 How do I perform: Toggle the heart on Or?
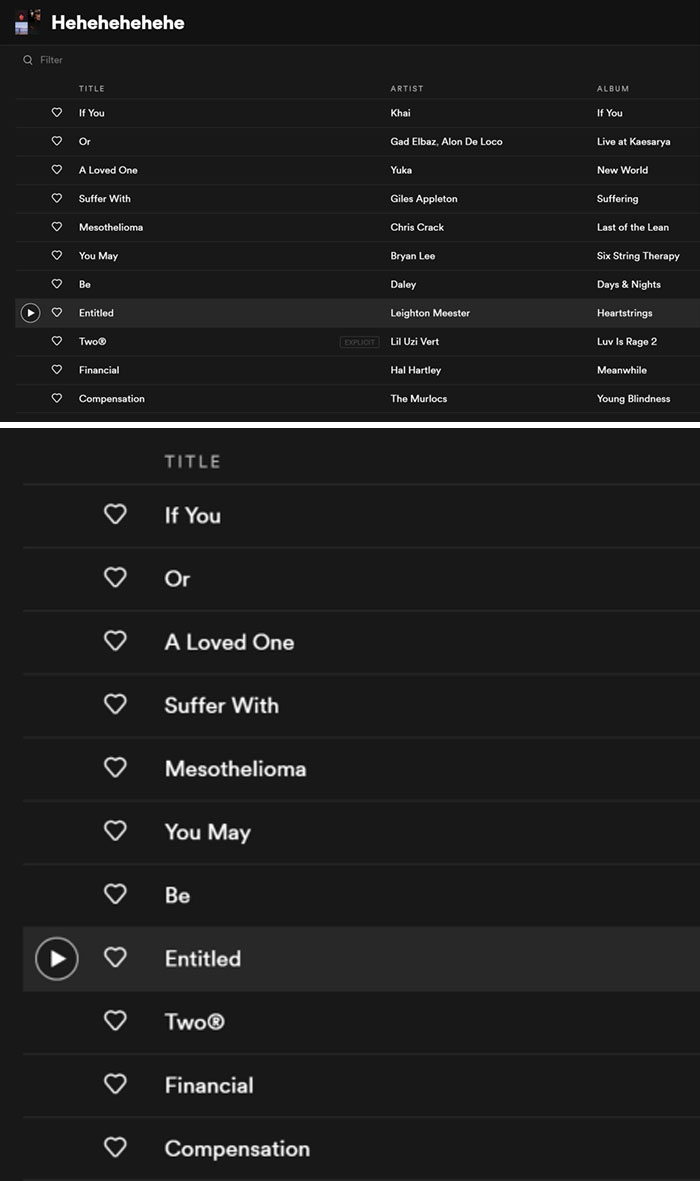coord(57,141)
